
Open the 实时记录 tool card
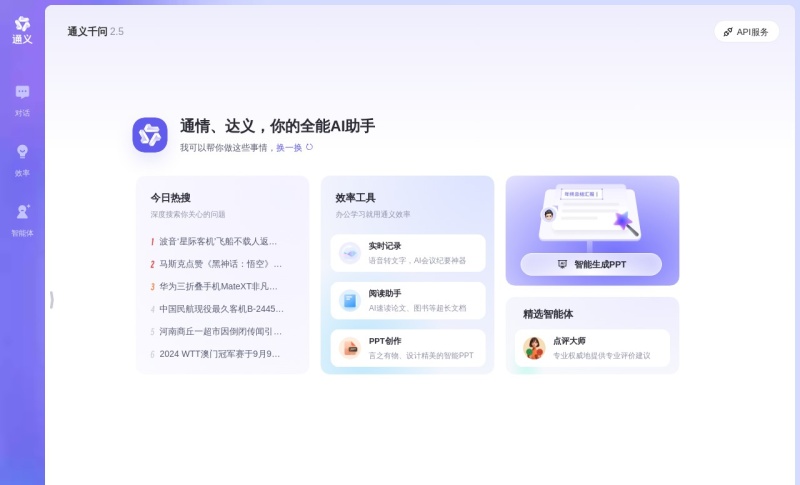click(x=408, y=253)
